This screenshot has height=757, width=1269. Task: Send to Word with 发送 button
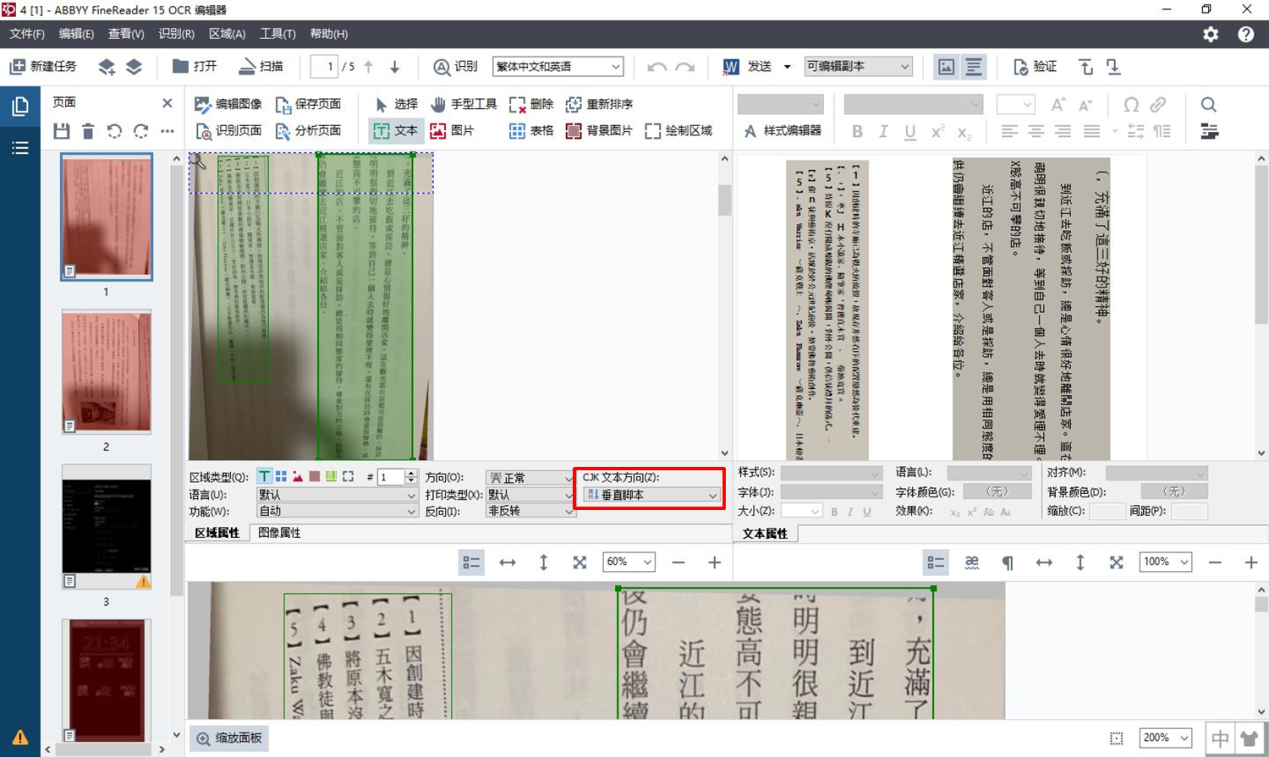pyautogui.click(x=748, y=66)
